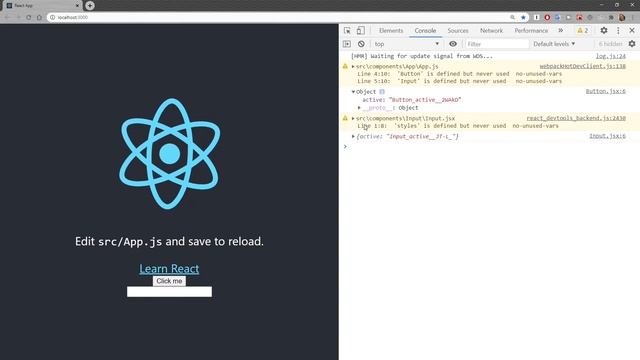Viewport: 640px width, 360px height.
Task: Click the console prompt line
Action: pyautogui.click(x=489, y=147)
